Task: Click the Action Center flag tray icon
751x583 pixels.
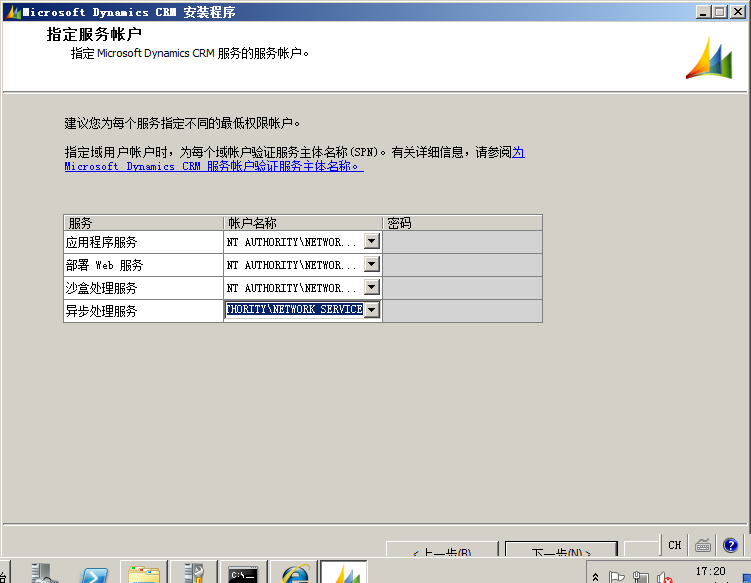Action: coord(616,577)
